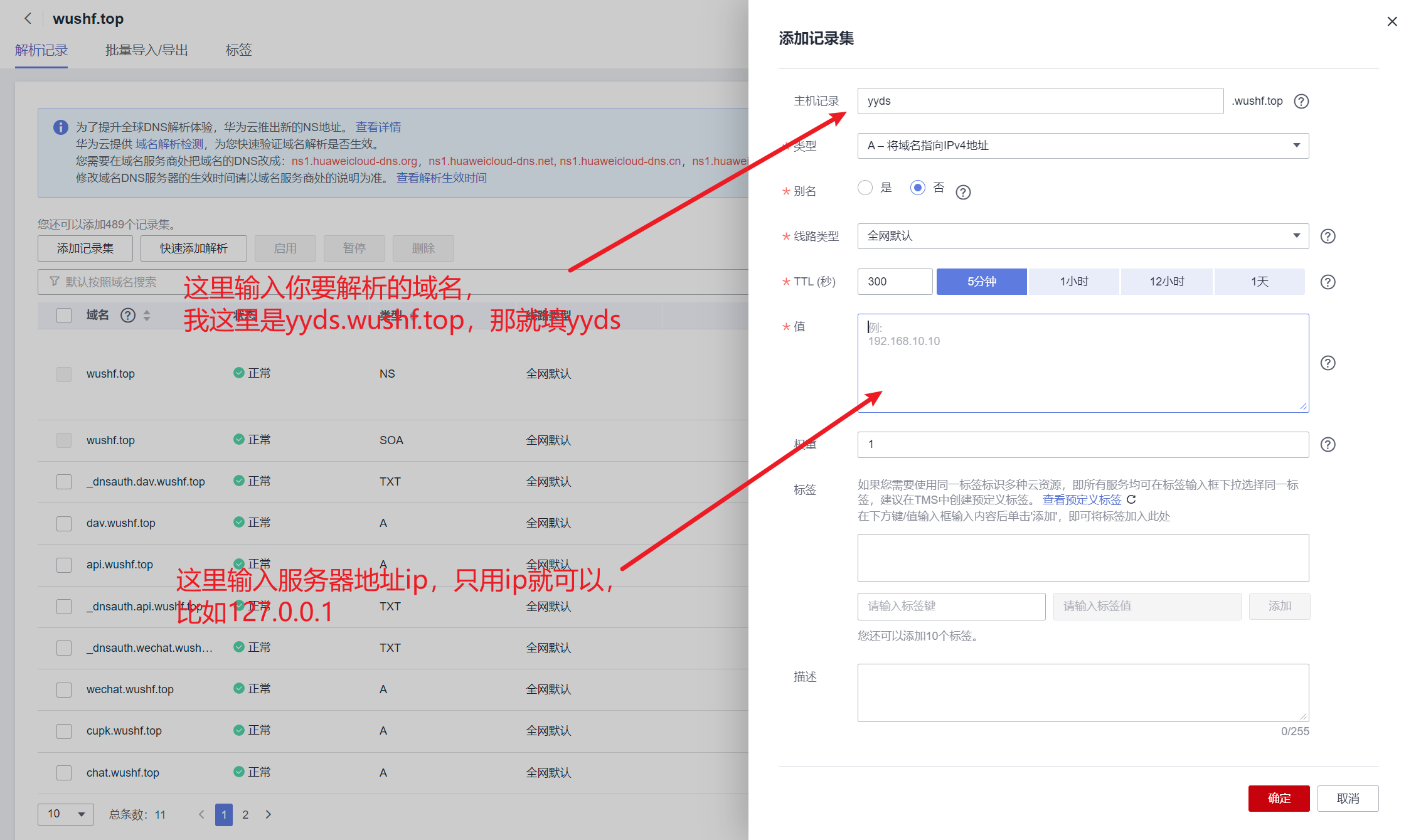
Task: Select alias option 是 radio button
Action: 865,188
